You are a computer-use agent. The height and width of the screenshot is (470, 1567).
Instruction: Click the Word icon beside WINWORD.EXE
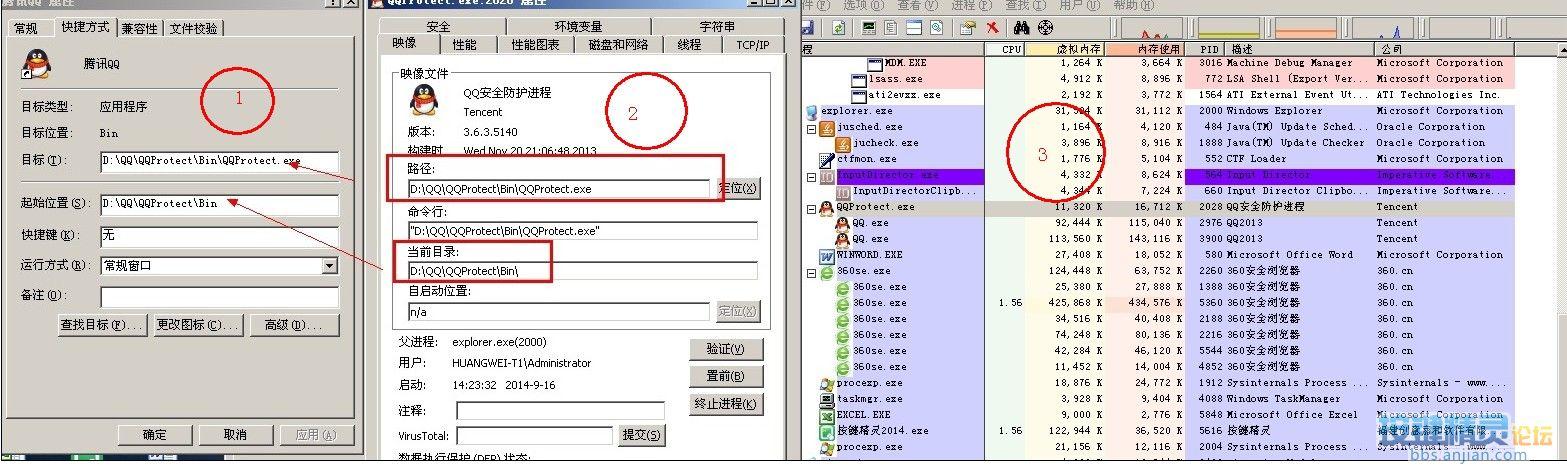point(826,255)
